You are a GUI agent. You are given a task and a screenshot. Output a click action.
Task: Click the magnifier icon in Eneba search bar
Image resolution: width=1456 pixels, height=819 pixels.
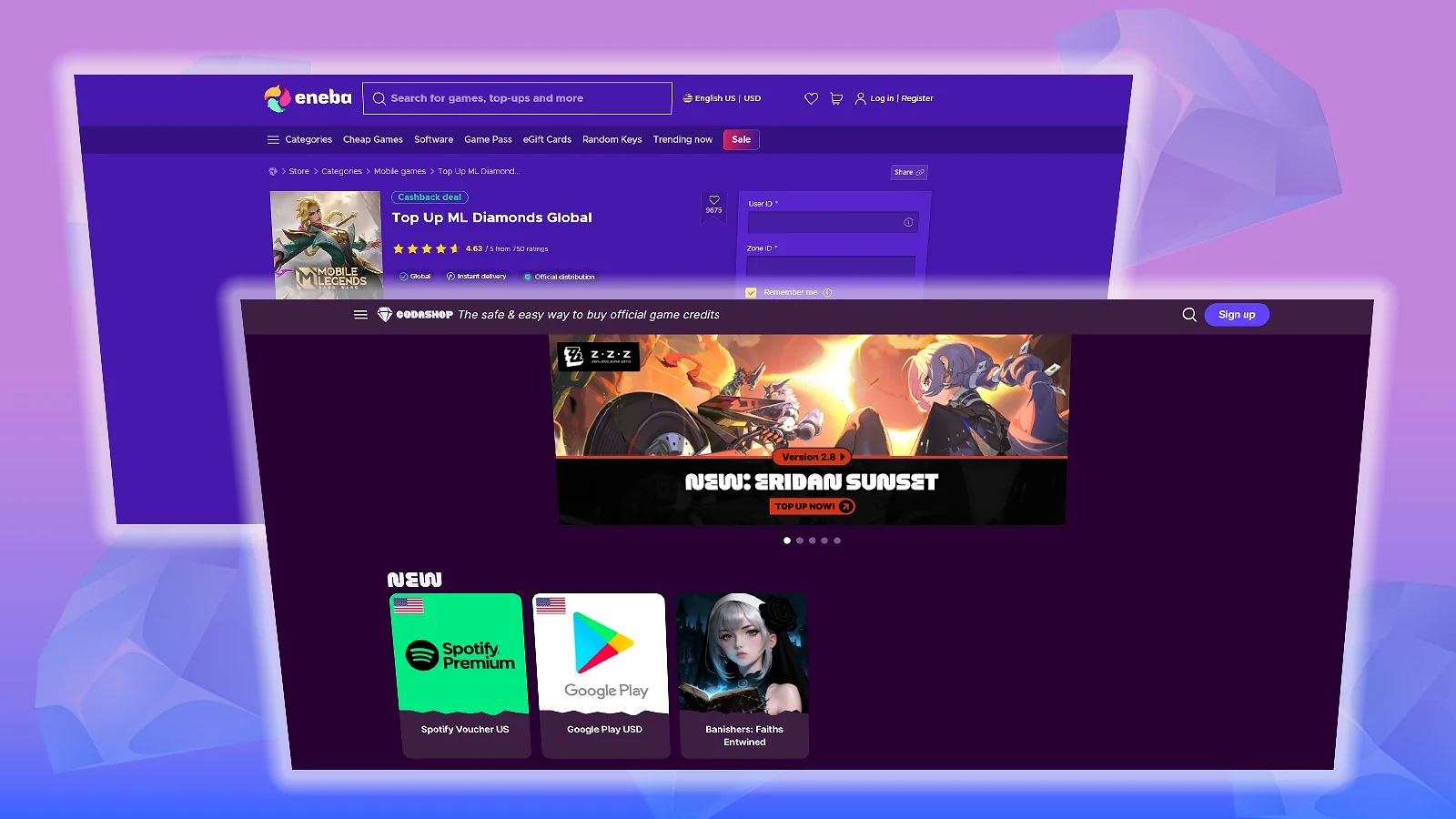pyautogui.click(x=379, y=98)
